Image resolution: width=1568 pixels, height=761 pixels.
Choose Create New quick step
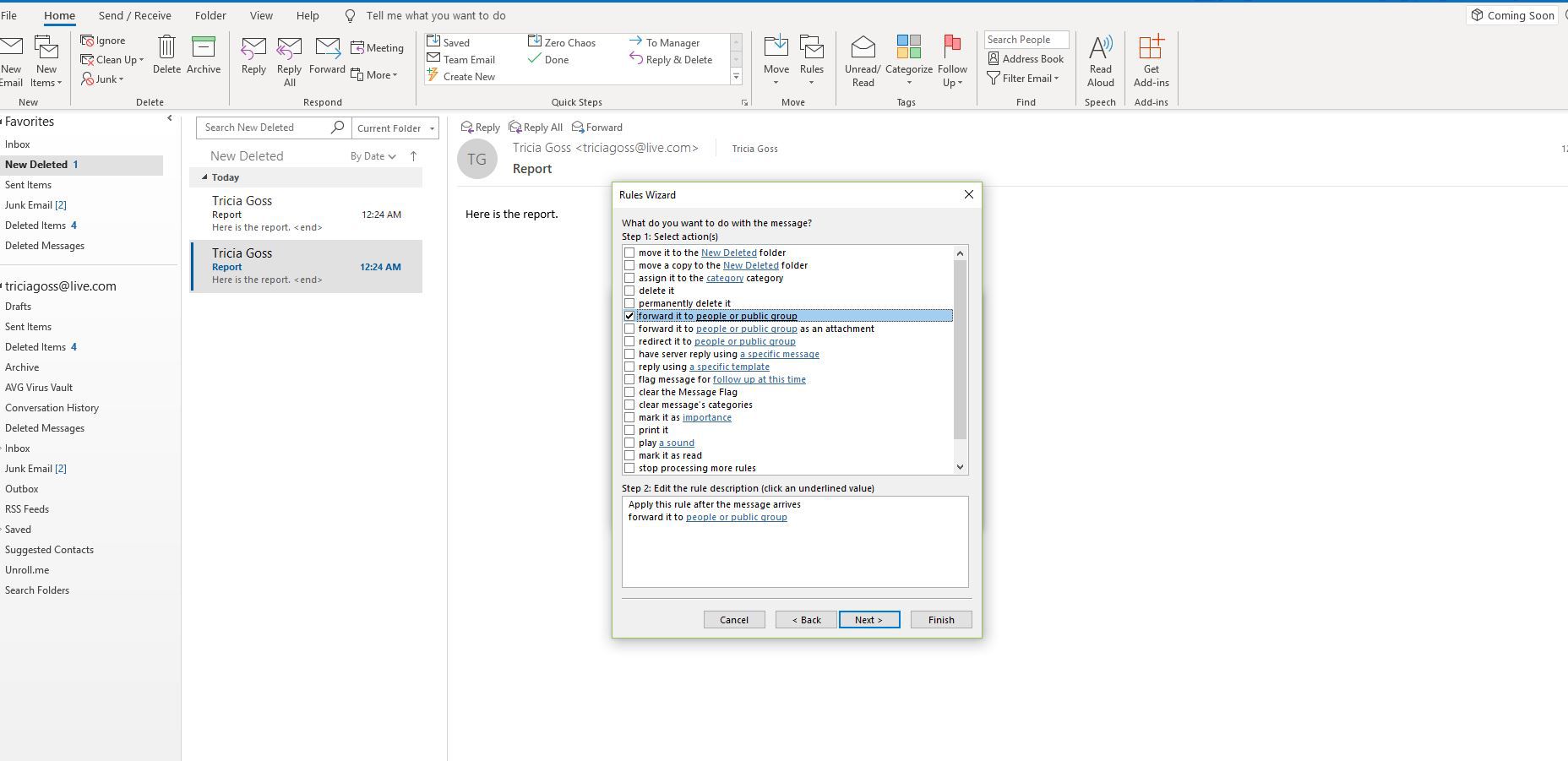461,76
